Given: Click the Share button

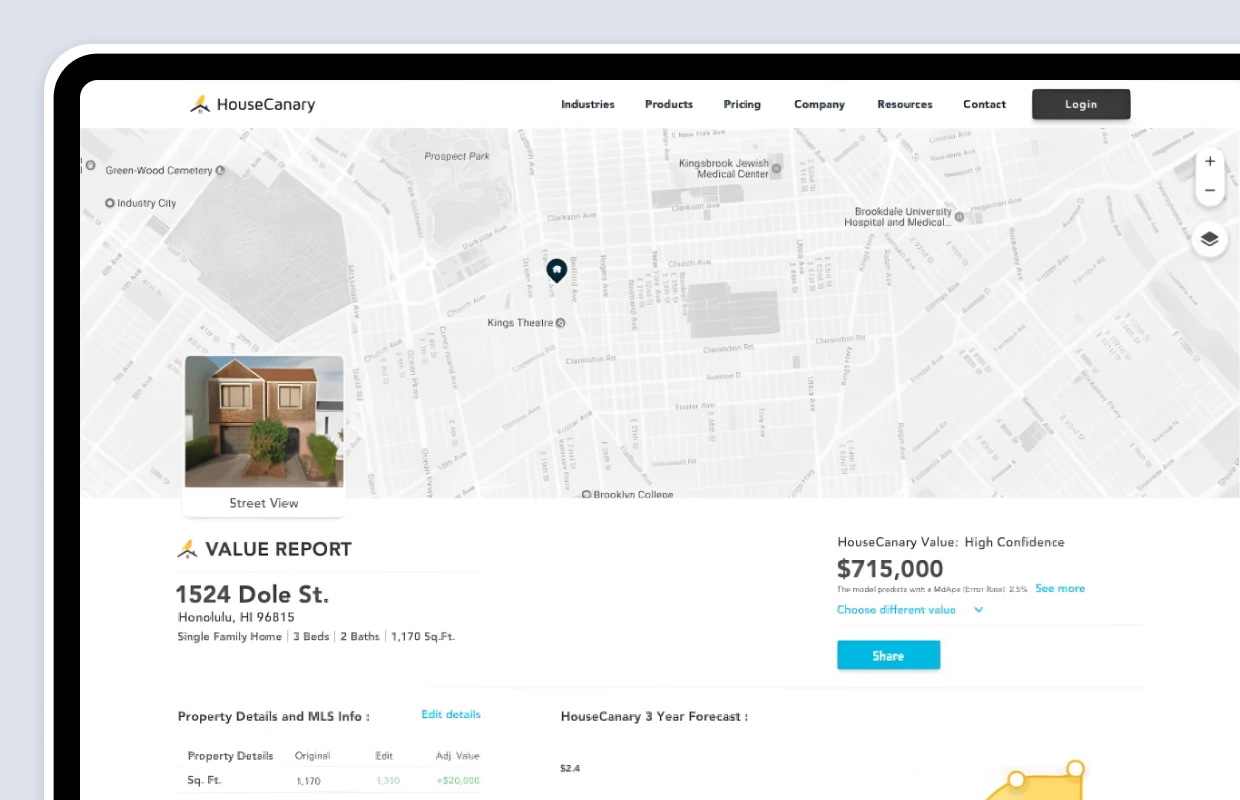Looking at the screenshot, I should (888, 656).
